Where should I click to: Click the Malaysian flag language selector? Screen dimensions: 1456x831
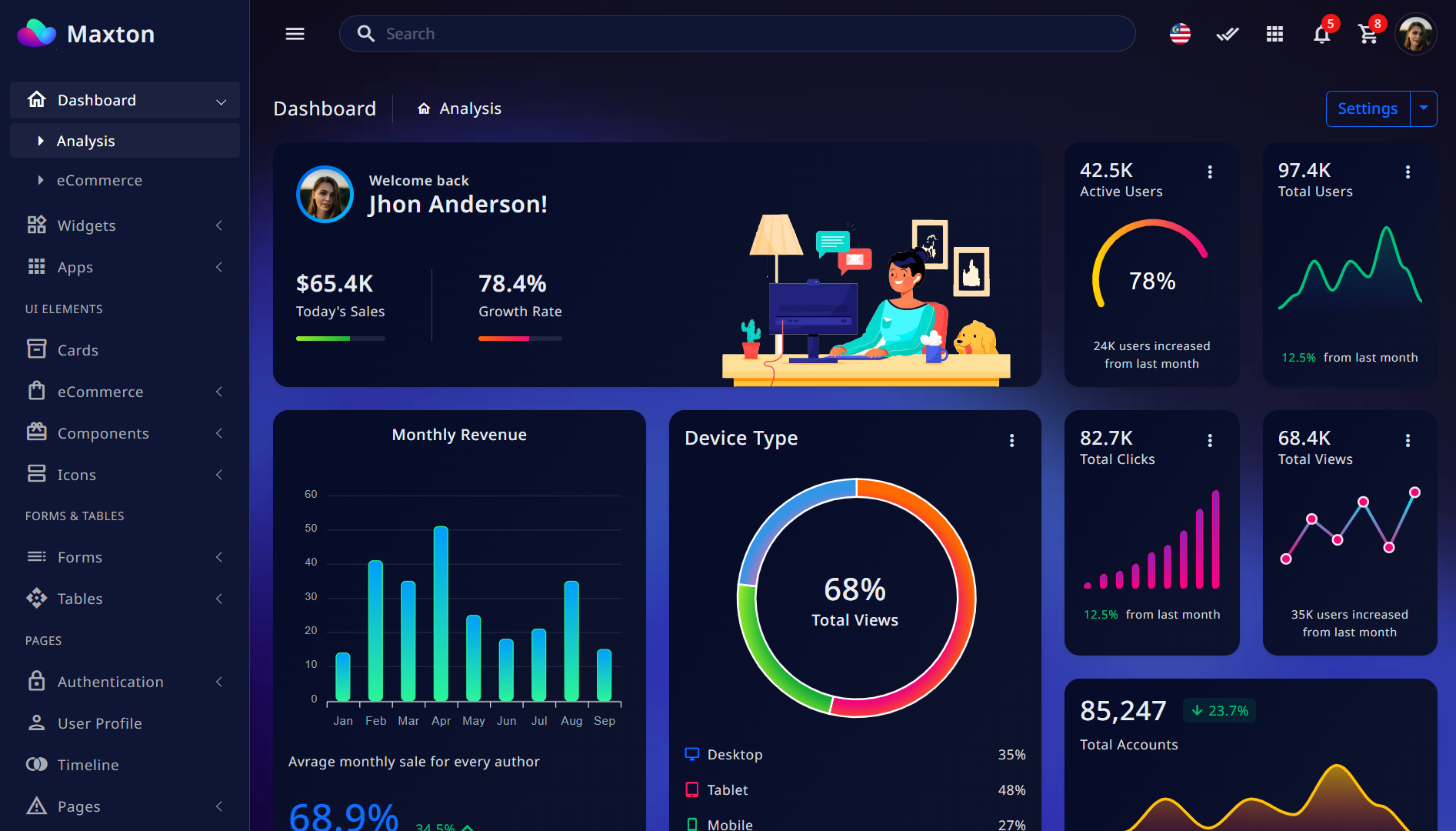click(x=1179, y=33)
